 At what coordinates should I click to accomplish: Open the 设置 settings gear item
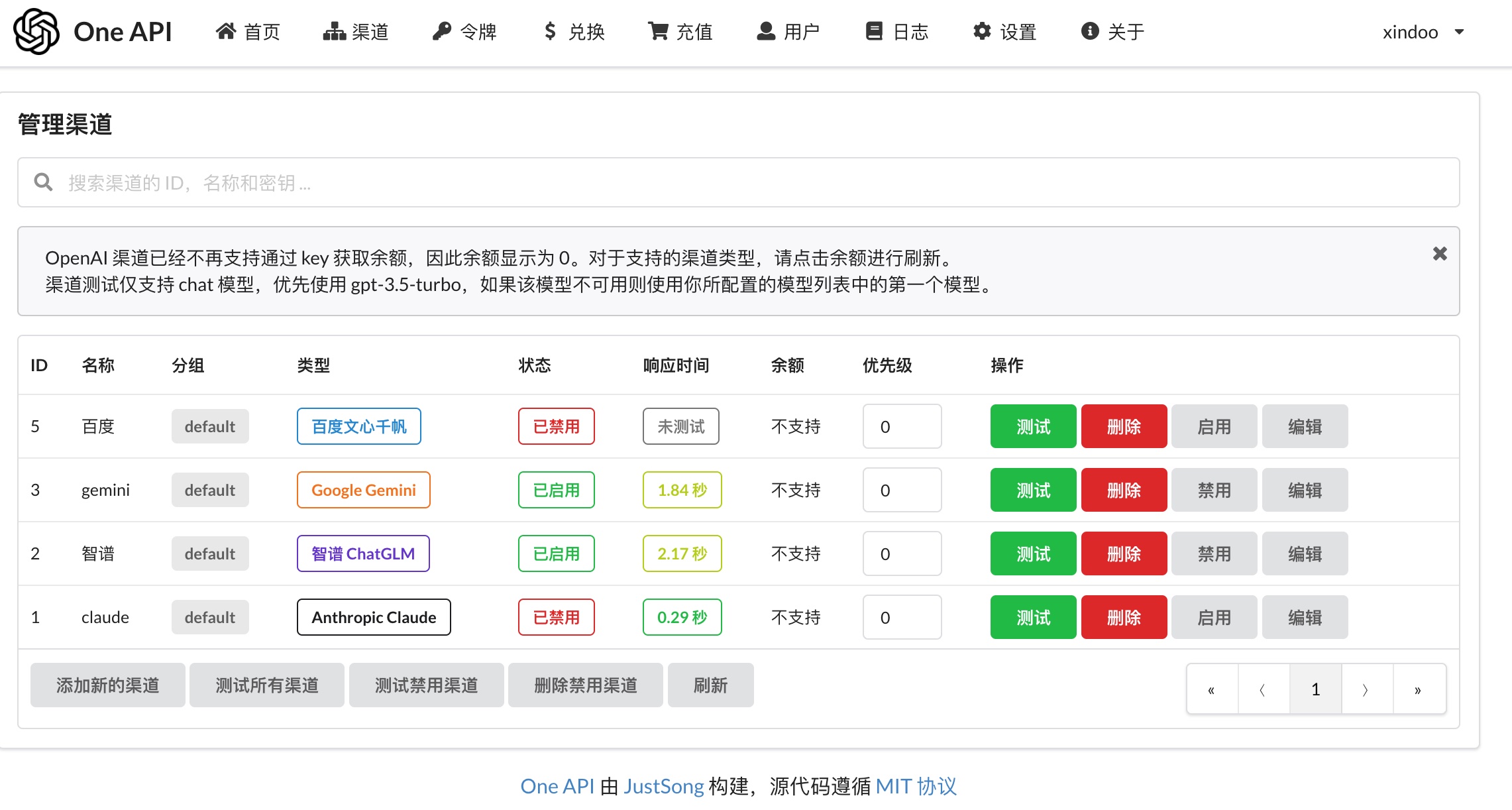(1004, 31)
